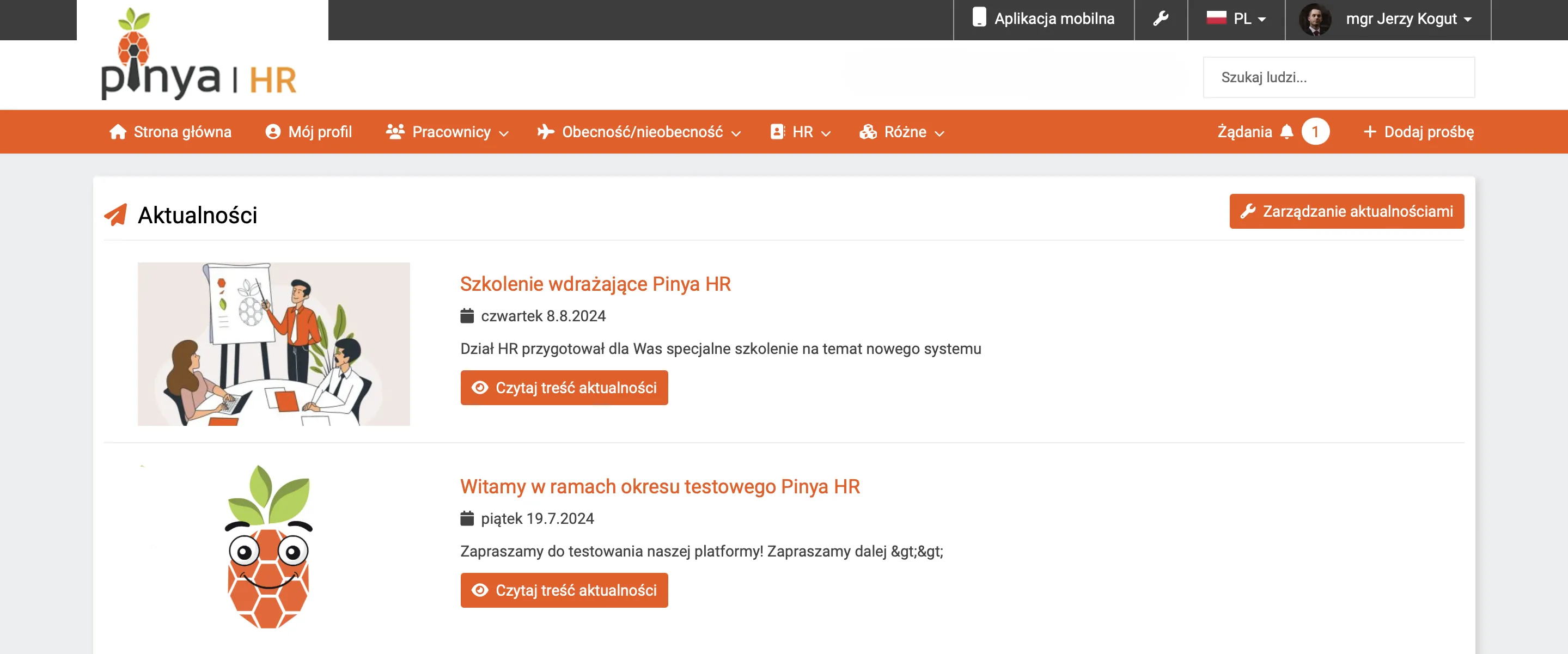Click eye icon in Szkolenie wdrażające read button
This screenshot has height=654, width=1568.
pos(480,388)
